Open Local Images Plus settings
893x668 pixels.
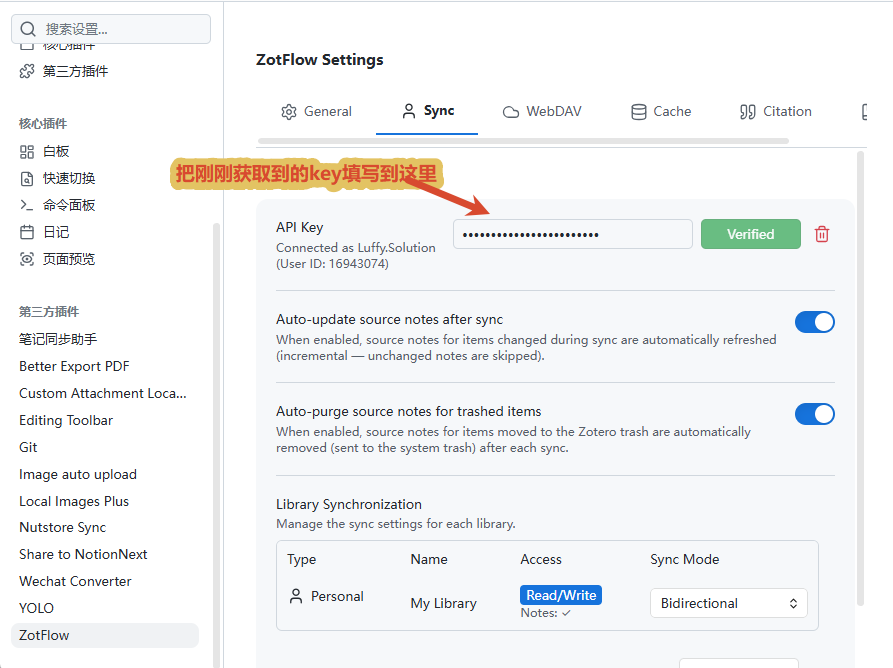[74, 501]
